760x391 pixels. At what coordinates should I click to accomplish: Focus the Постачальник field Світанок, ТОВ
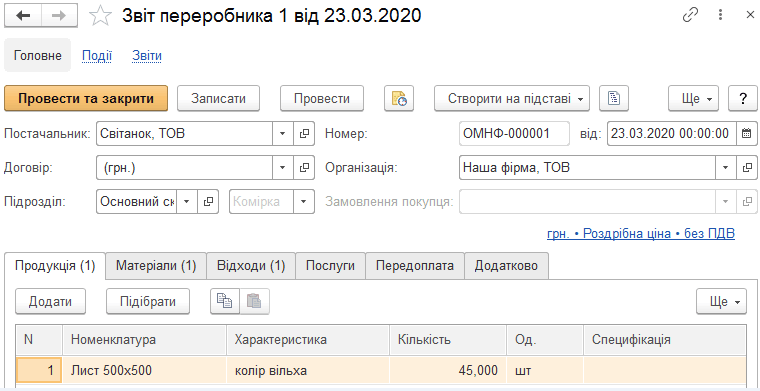tap(185, 133)
